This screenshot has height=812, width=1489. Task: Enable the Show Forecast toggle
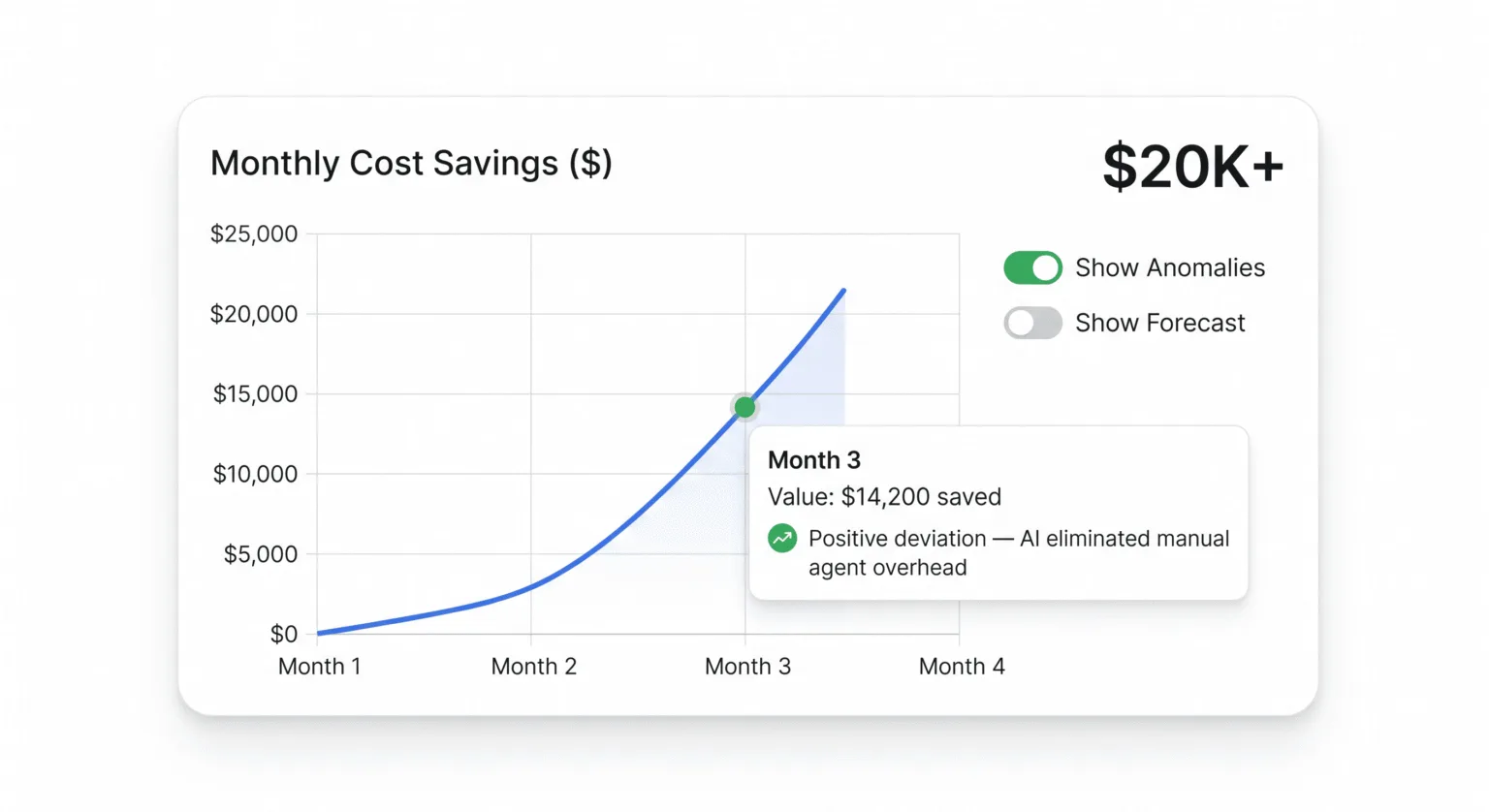coord(1031,323)
